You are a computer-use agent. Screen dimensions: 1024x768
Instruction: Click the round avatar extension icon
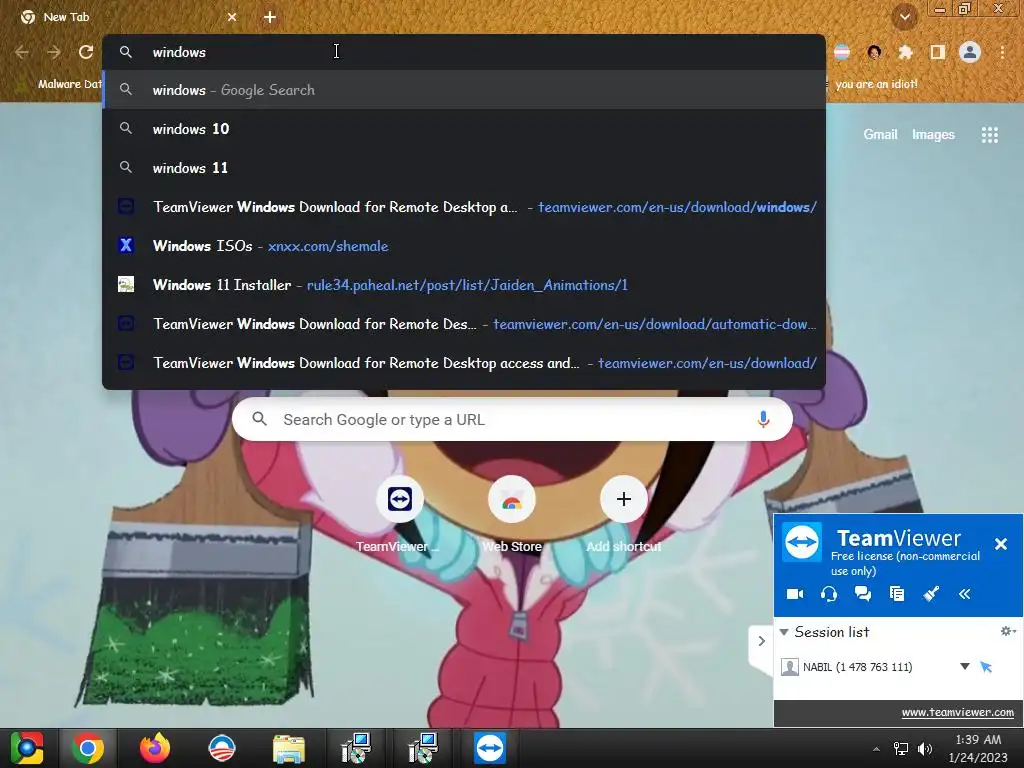coord(874,52)
